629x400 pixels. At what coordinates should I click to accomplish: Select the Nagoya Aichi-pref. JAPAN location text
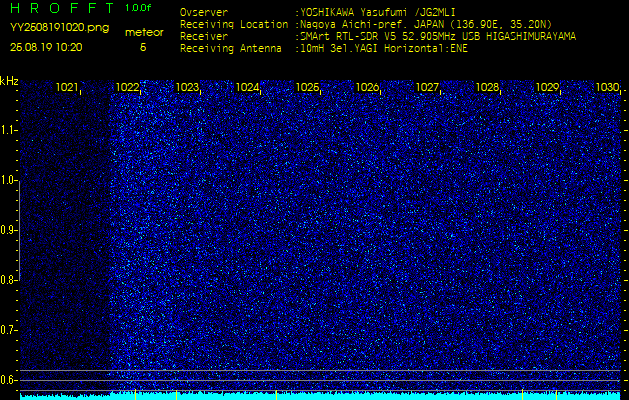[x=426, y=24]
